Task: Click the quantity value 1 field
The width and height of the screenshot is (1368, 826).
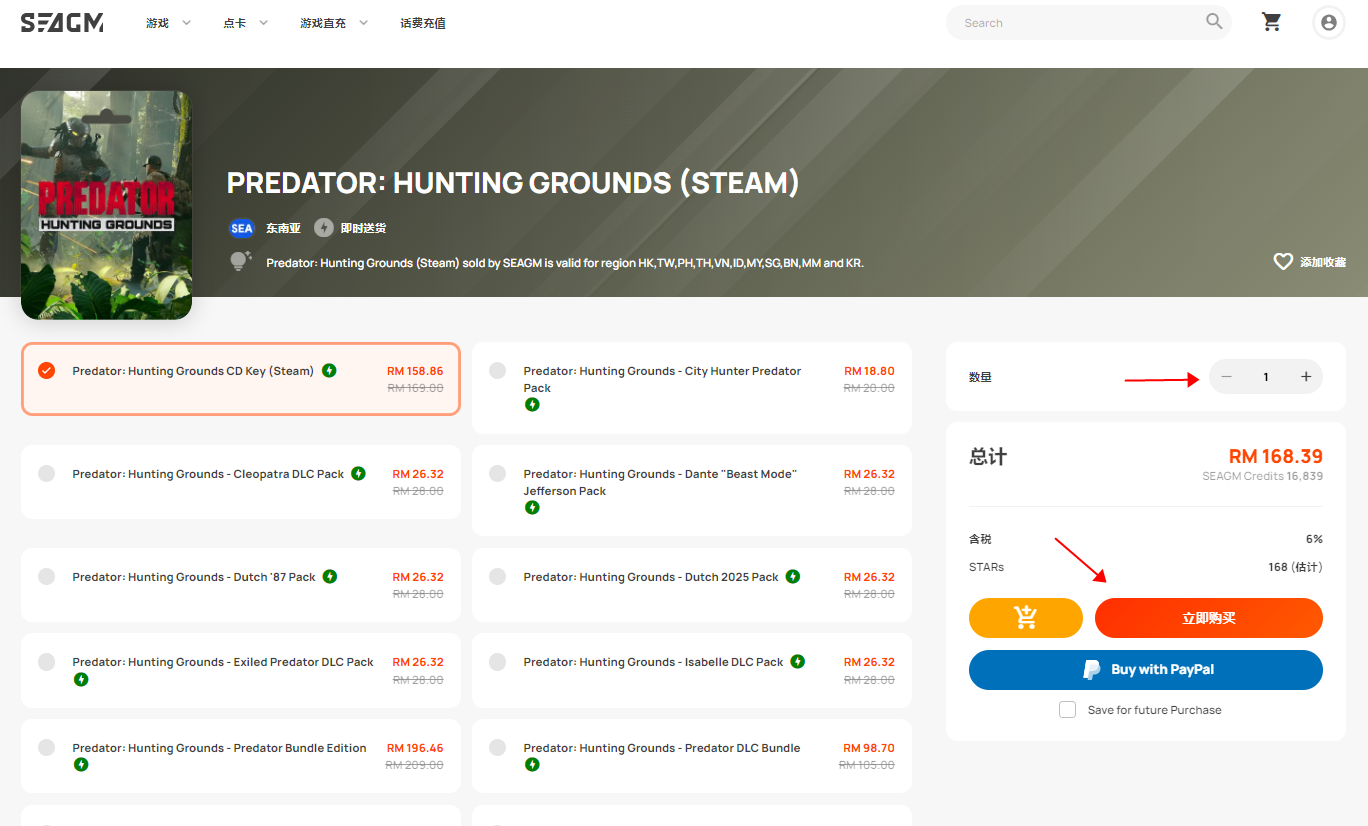Action: point(1266,377)
